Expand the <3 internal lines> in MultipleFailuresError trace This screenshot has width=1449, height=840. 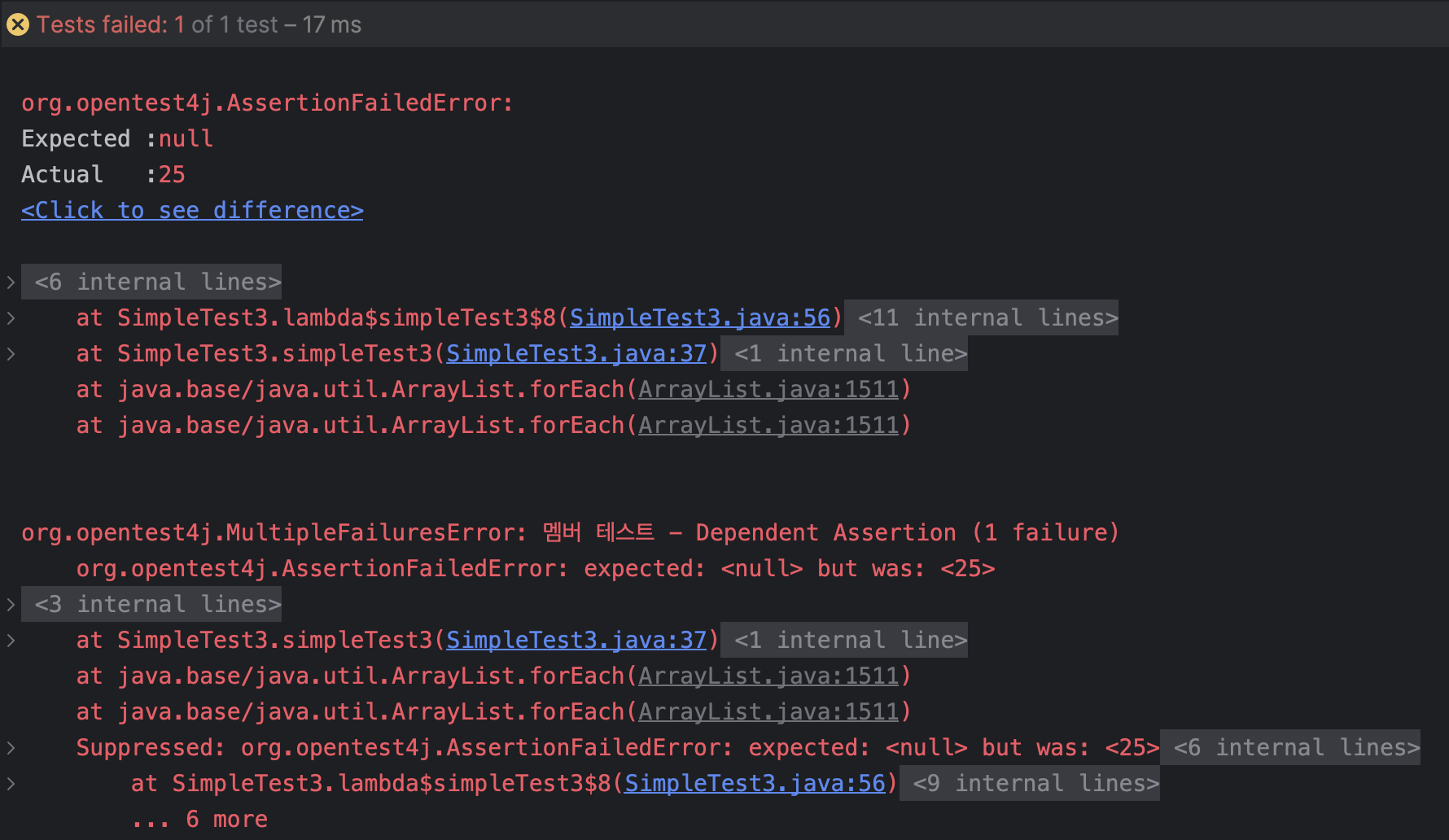tap(151, 603)
